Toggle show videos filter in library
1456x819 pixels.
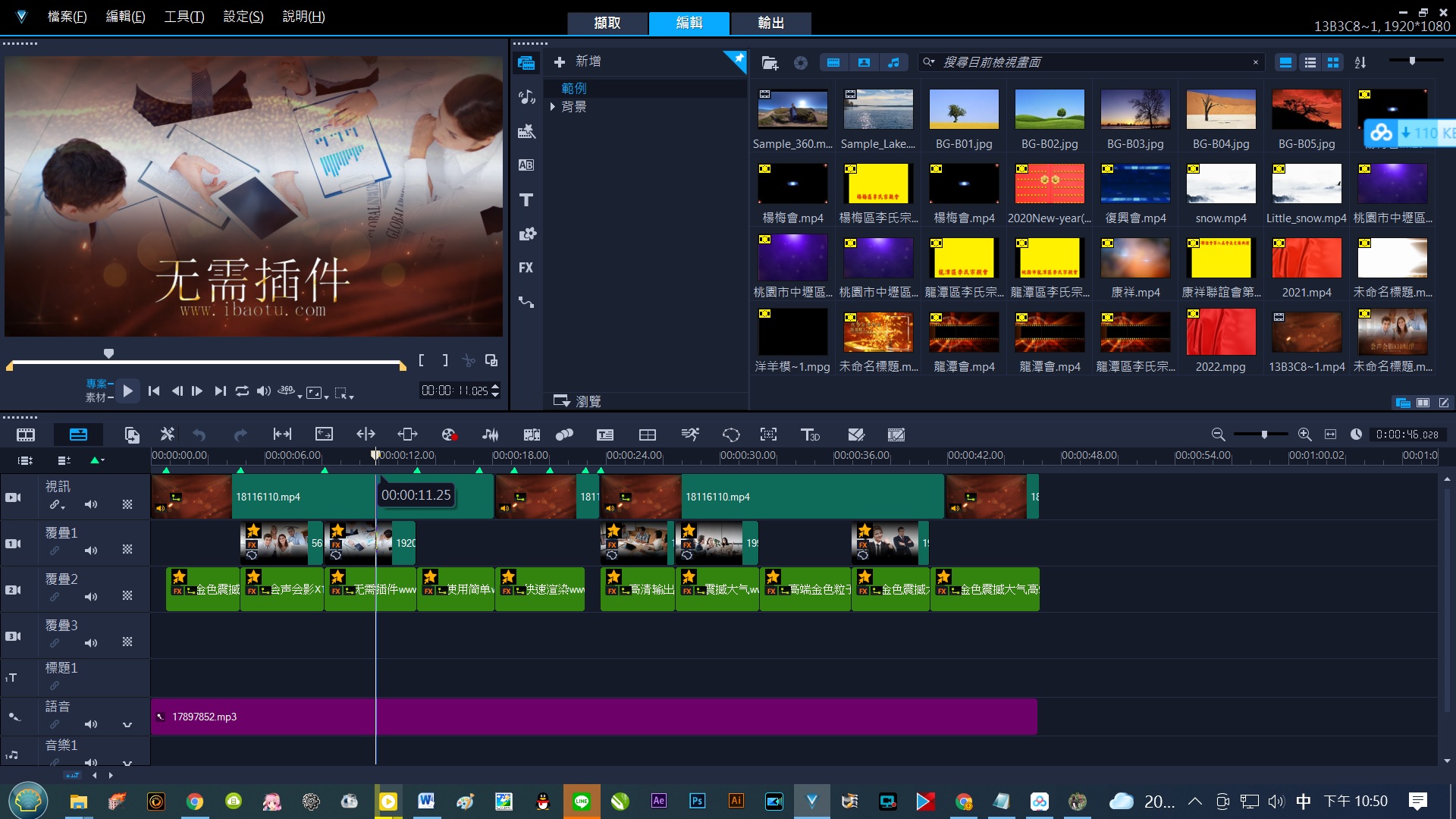pyautogui.click(x=833, y=63)
